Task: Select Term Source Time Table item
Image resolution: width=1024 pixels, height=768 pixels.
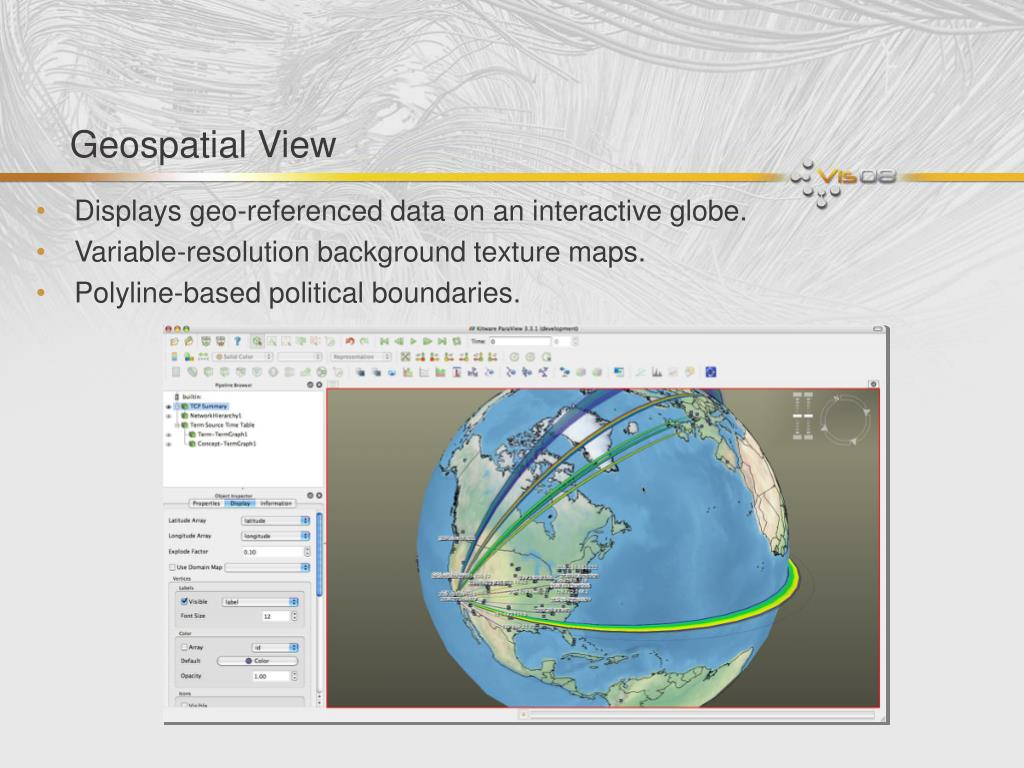Action: [222, 425]
